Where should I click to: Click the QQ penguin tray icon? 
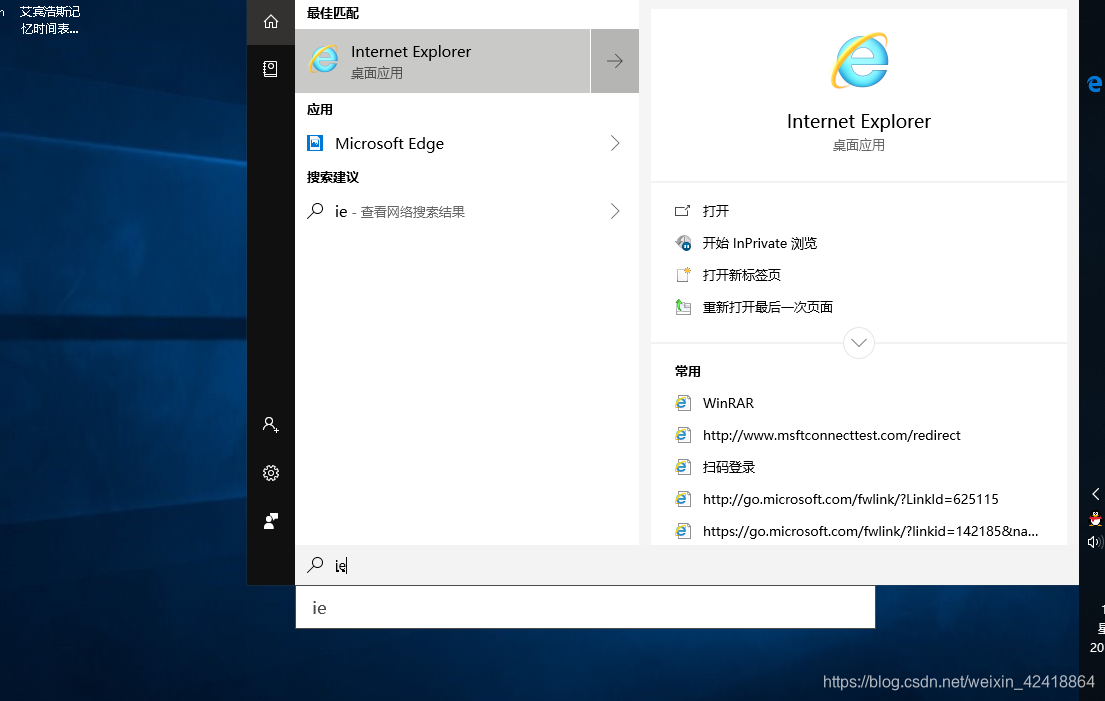click(1095, 519)
